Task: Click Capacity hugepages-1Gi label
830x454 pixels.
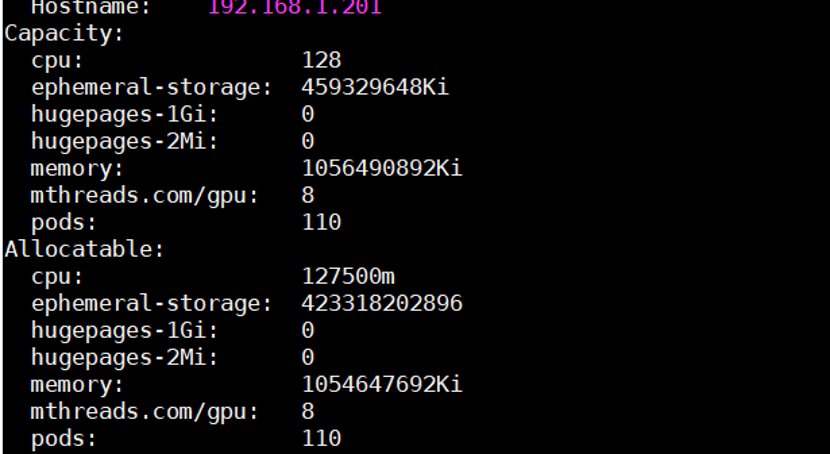Action: 124,115
